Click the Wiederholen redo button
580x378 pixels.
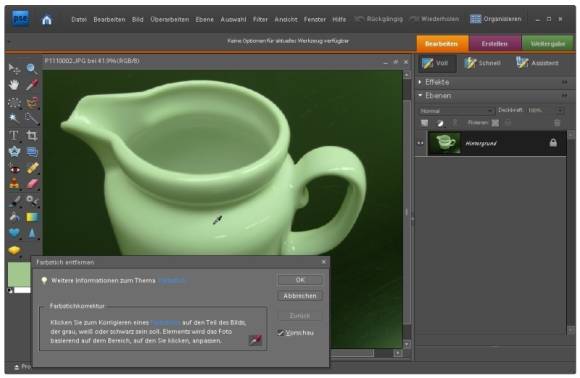click(x=434, y=19)
